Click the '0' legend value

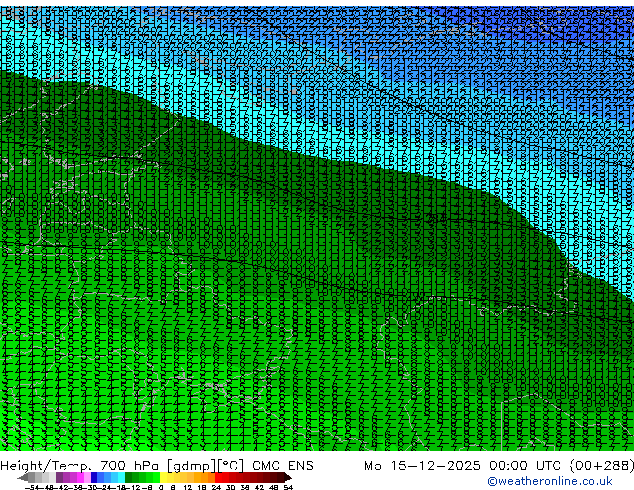pos(161,487)
